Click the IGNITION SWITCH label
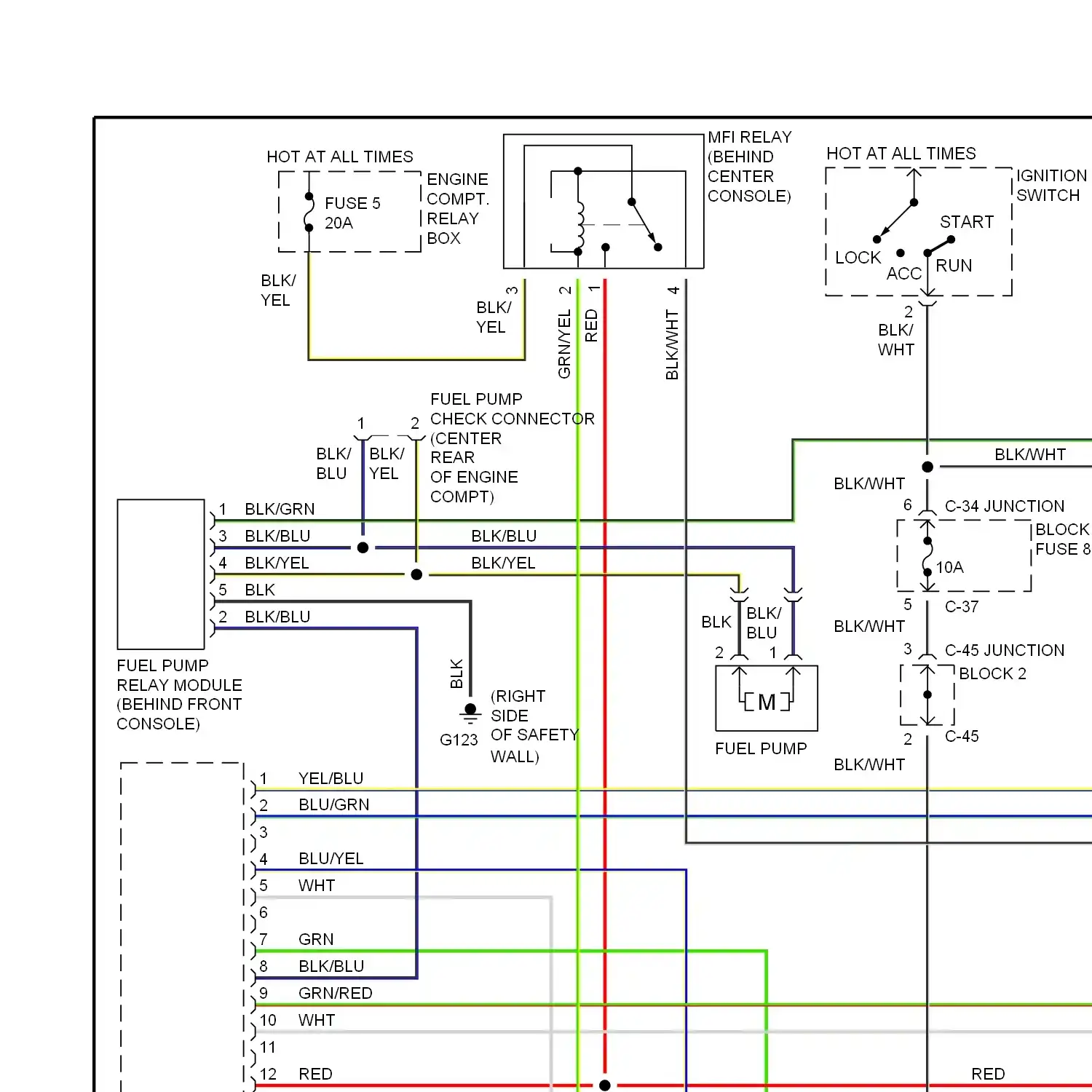Screen dimensions: 1092x1092 pyautogui.click(x=1052, y=186)
